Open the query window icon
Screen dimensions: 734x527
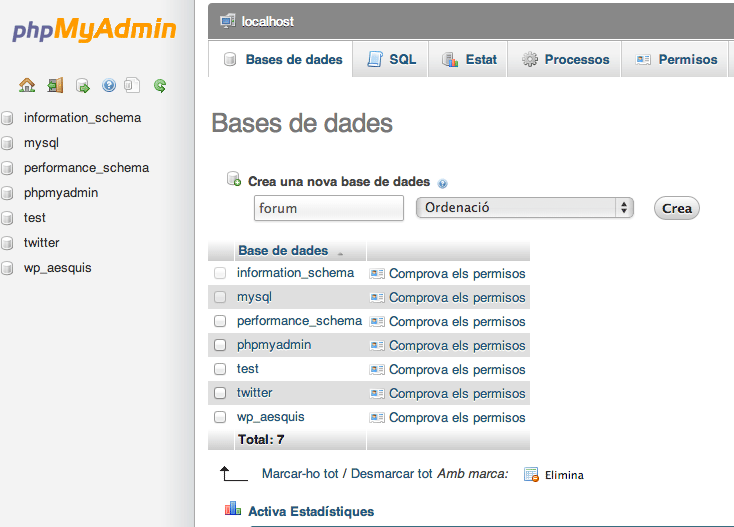(x=82, y=86)
